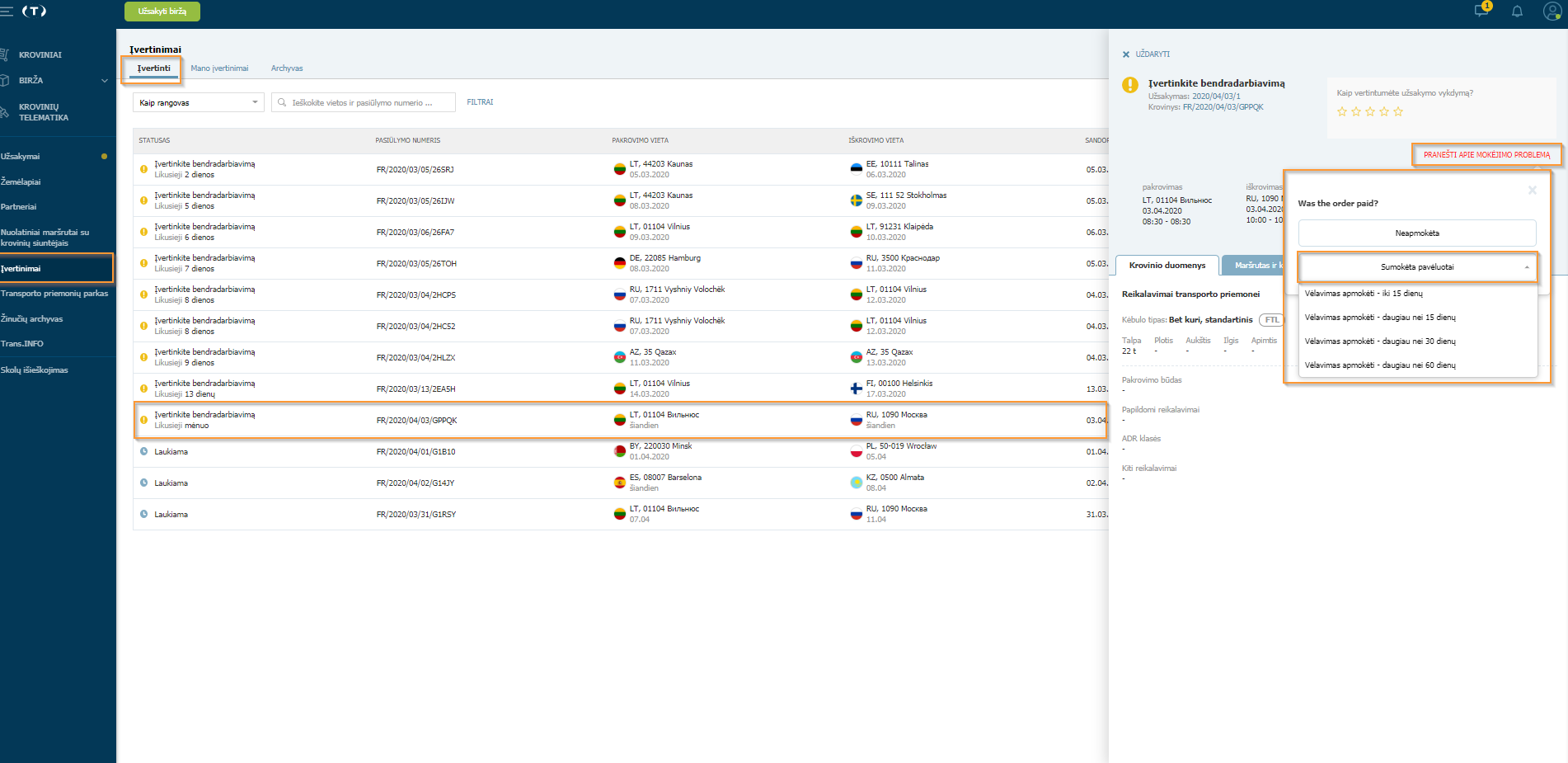Click warning icon of FR/2020/03/05/26SRJ row
Screen dimensions: 1568x763
(143, 169)
